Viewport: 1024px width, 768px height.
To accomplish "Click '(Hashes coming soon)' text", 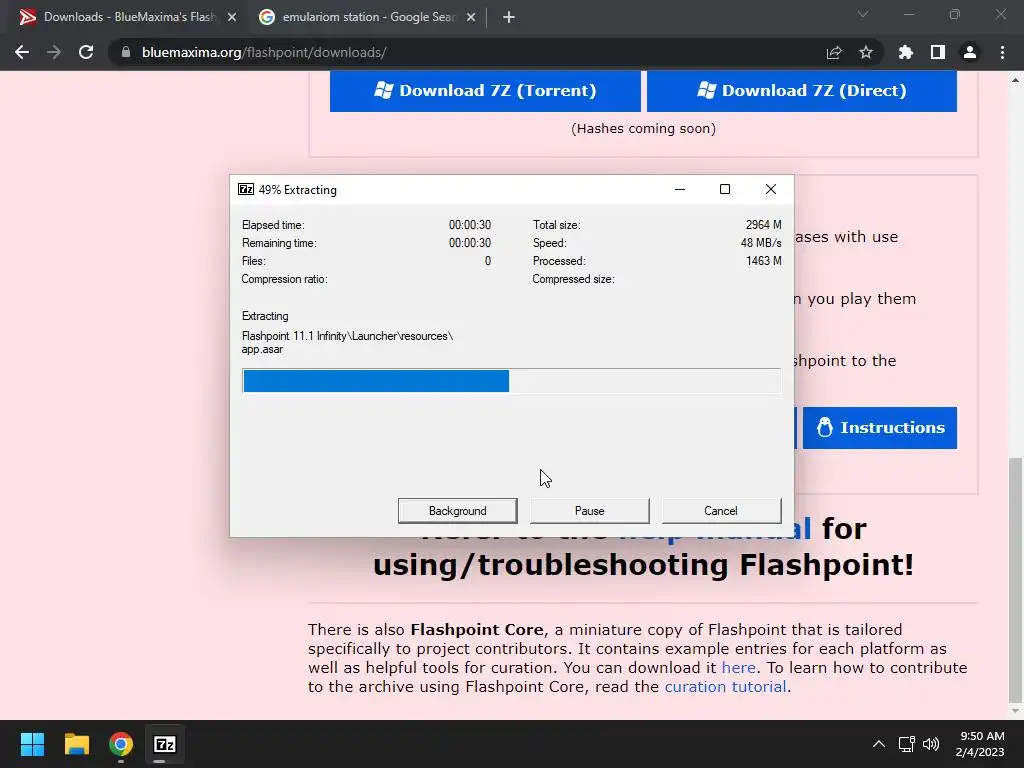I will [x=643, y=129].
